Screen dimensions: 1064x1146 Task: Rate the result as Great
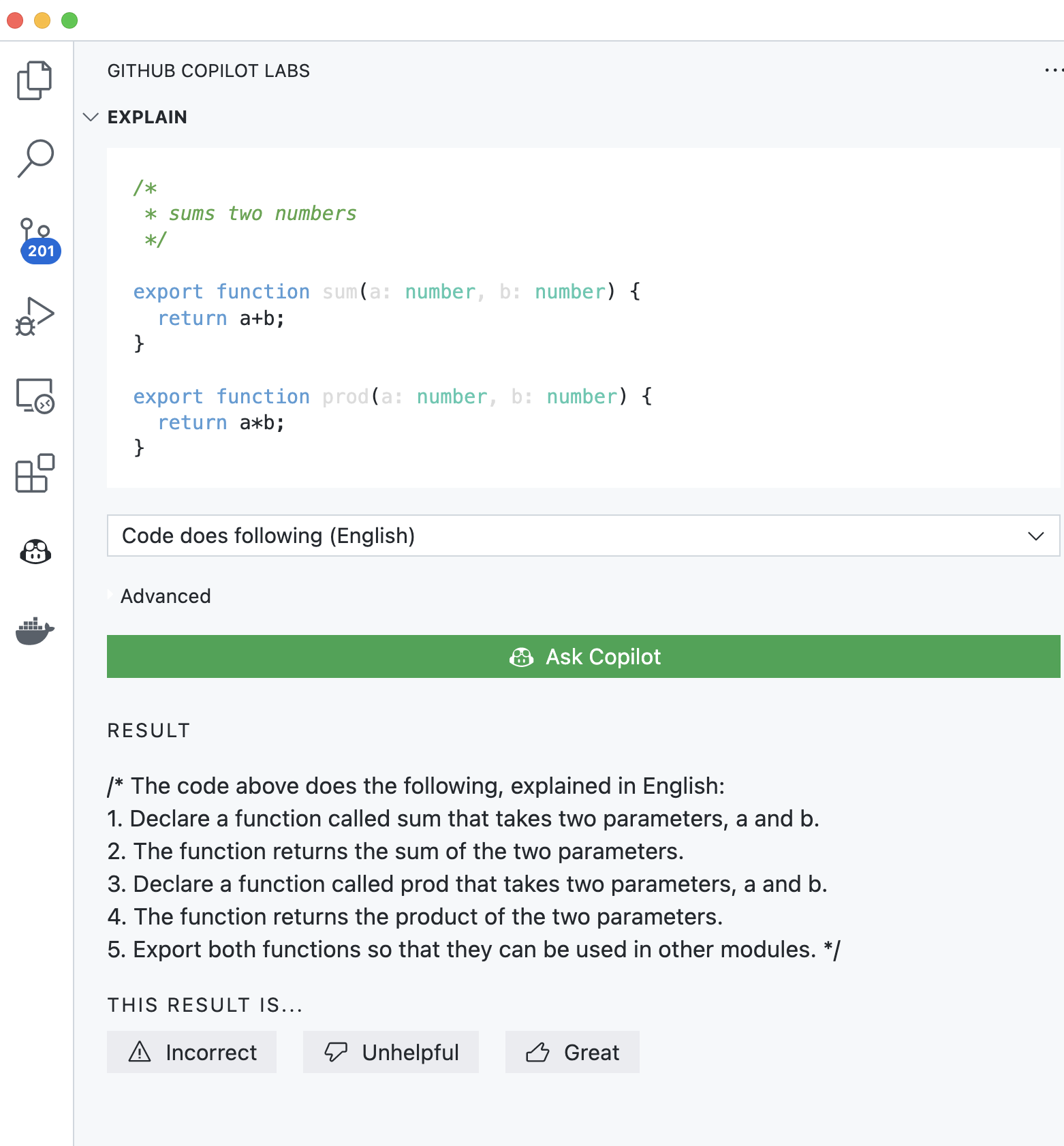tap(572, 1053)
